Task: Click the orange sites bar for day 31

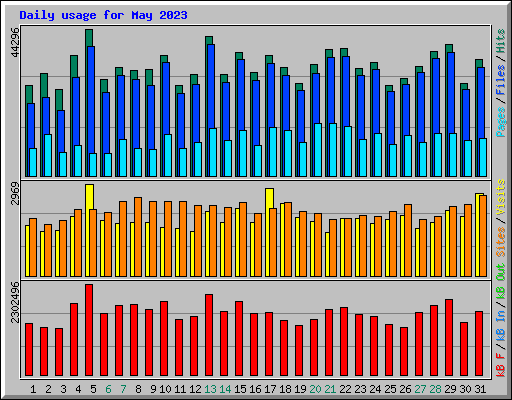Action: click(483, 236)
